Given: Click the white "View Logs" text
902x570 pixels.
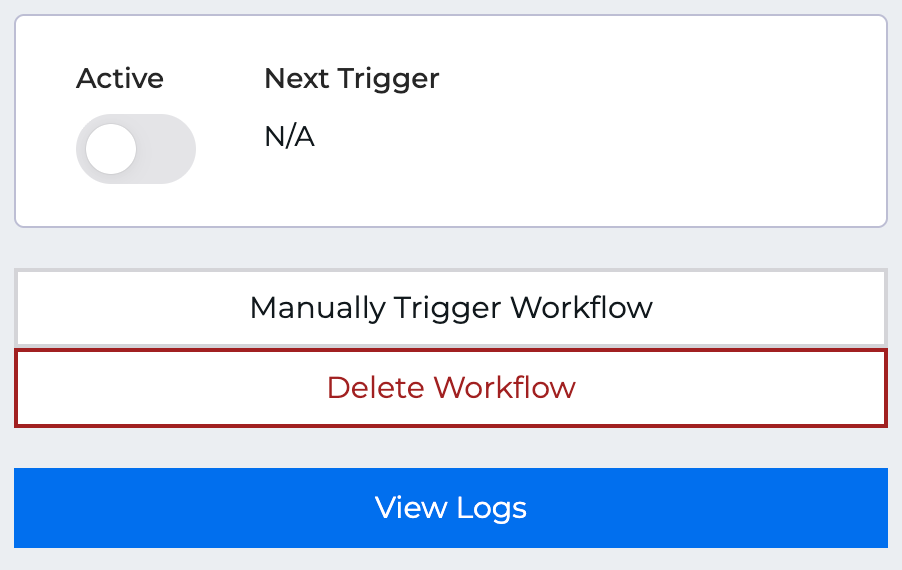Looking at the screenshot, I should point(451,508).
